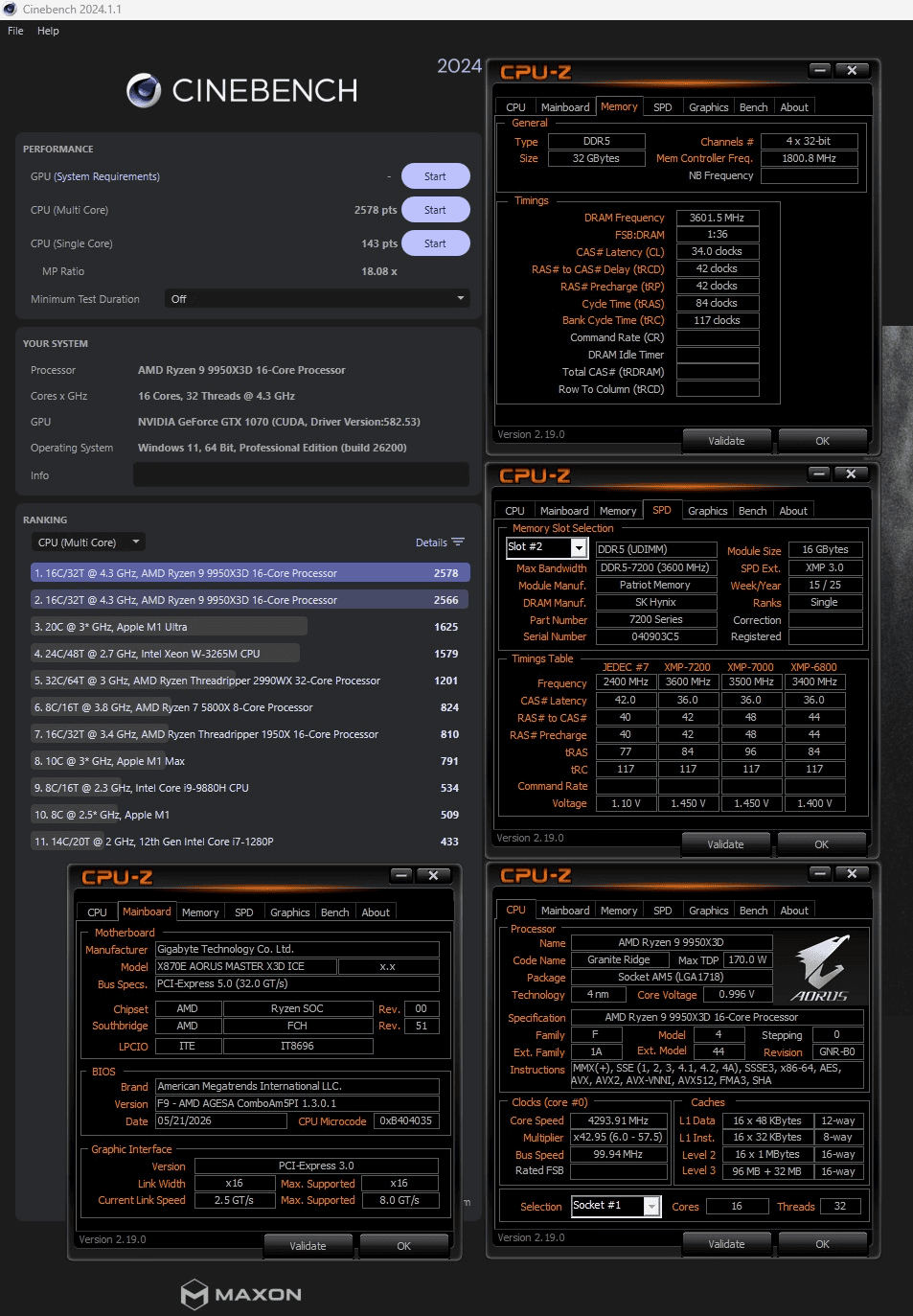Viewport: 913px width, 1316px height.
Task: Click the Cinebench app icon in title bar
Action: pos(11,10)
